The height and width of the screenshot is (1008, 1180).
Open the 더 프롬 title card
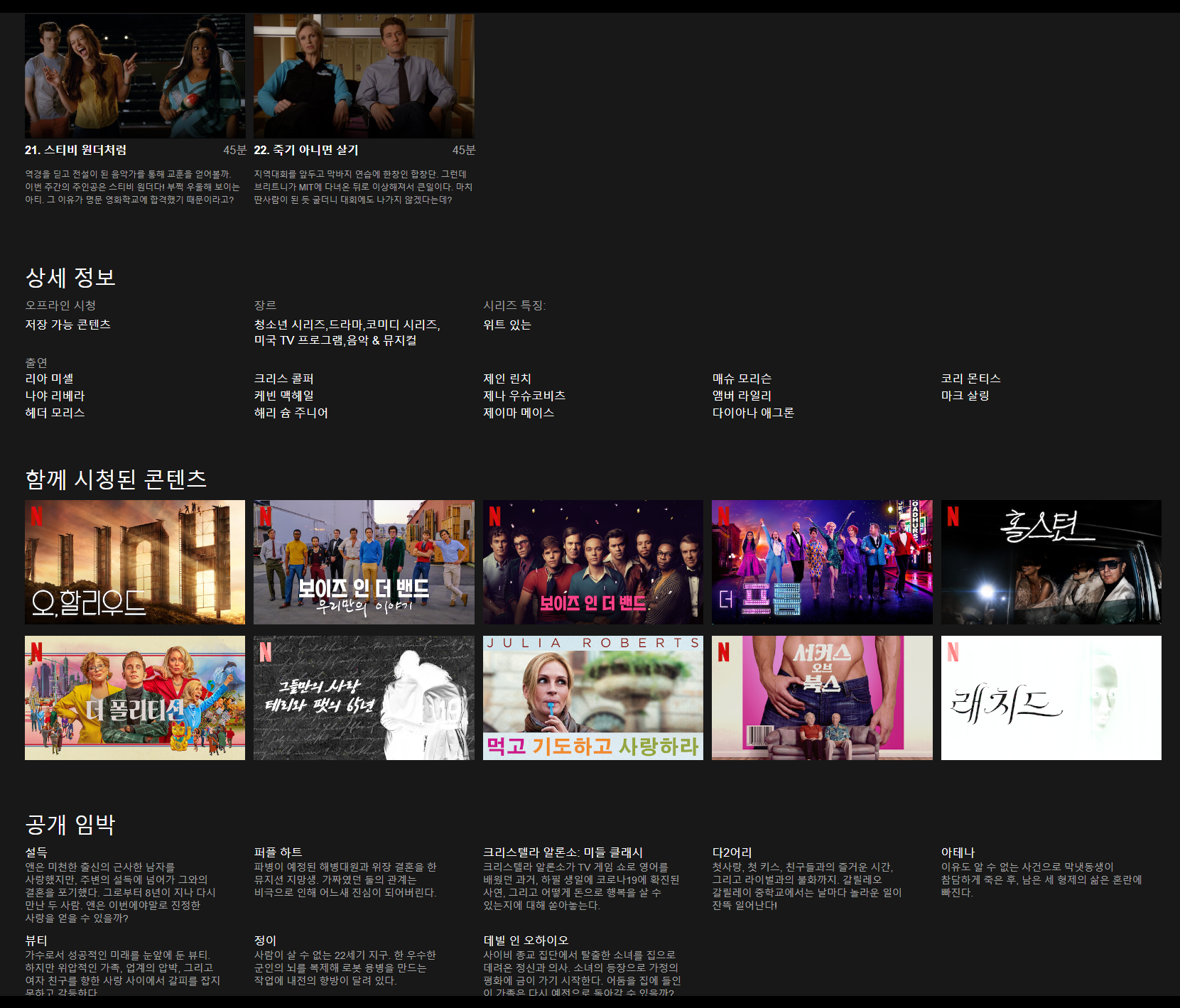[x=822, y=562]
